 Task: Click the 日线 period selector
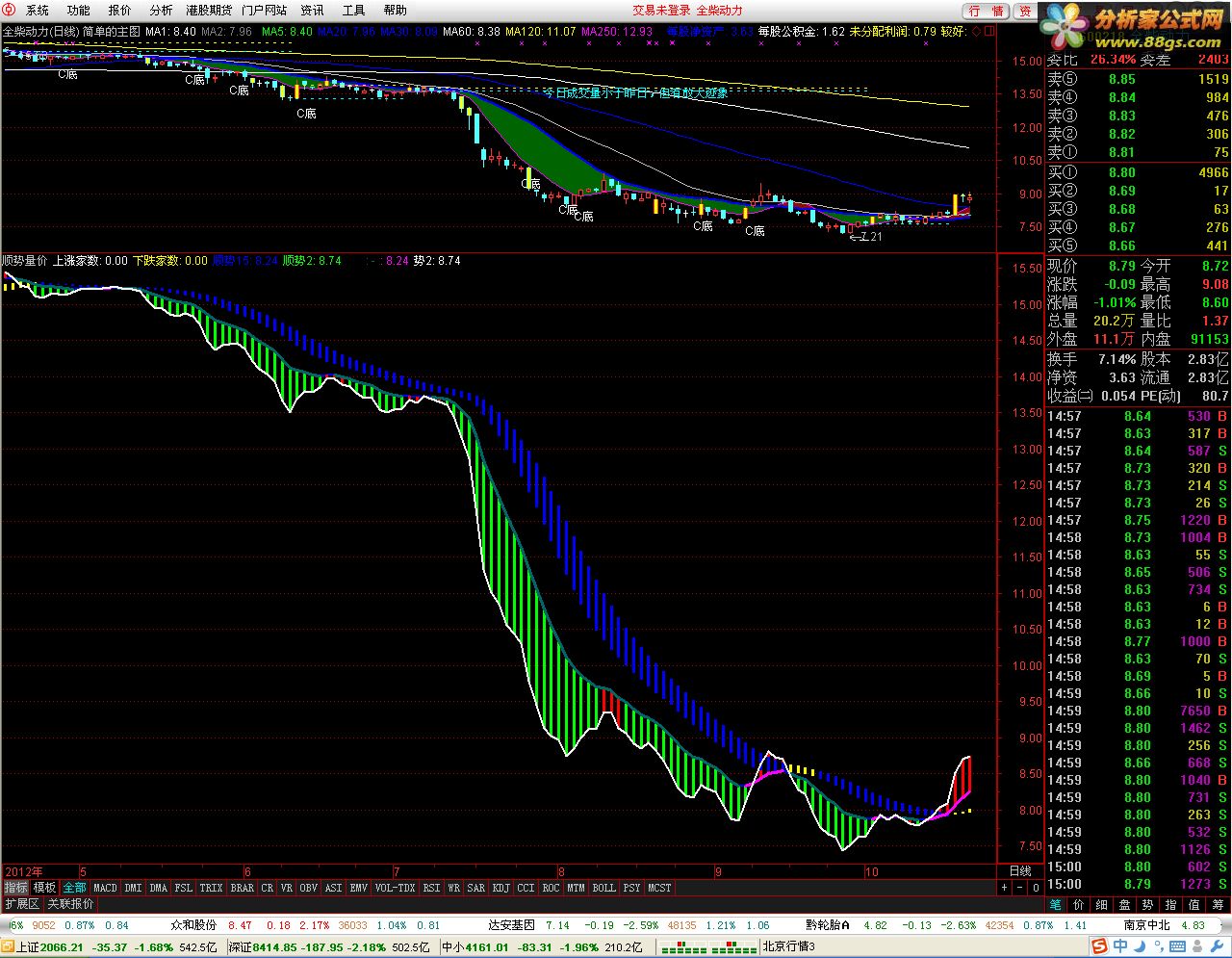[1020, 871]
